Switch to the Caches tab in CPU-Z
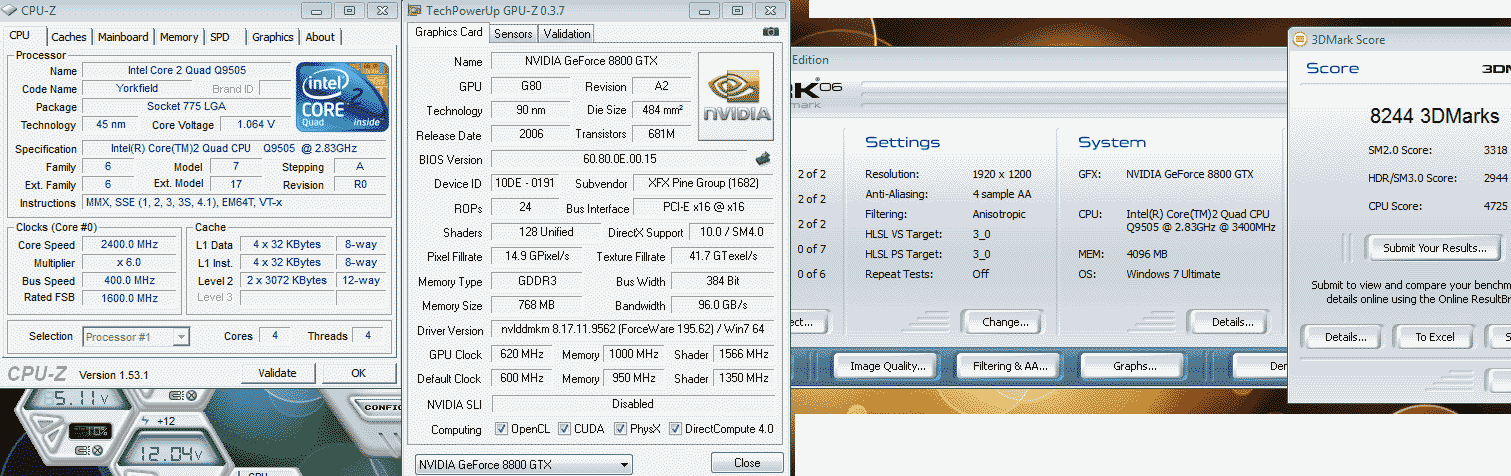 point(69,37)
